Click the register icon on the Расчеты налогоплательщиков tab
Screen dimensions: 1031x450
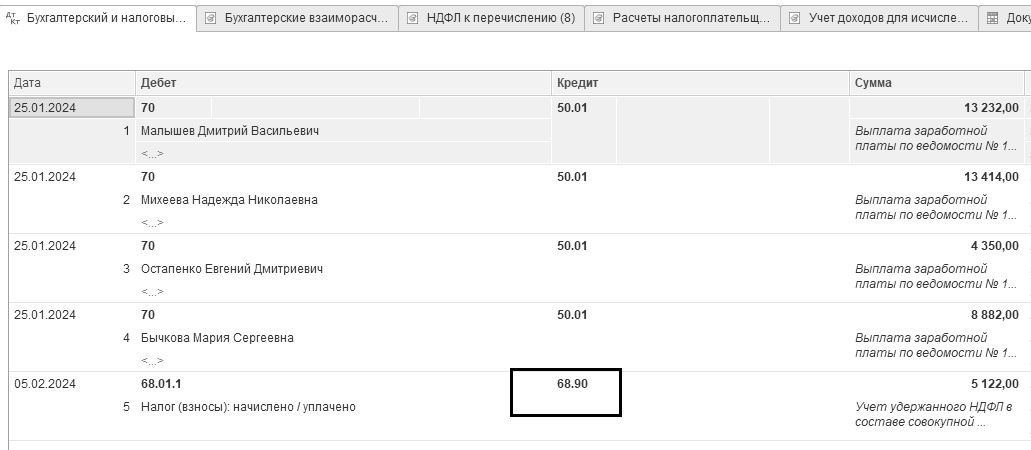[598, 18]
